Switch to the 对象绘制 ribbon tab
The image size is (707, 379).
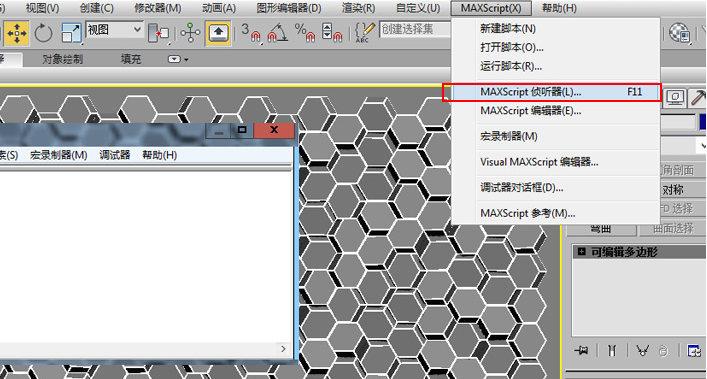[63, 59]
